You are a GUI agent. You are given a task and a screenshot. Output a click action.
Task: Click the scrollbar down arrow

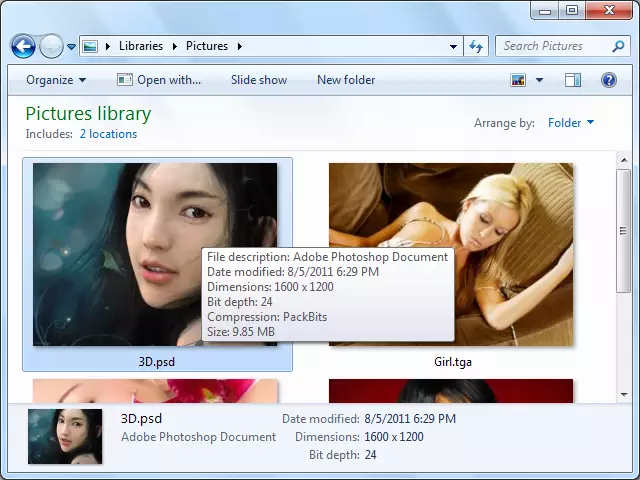(624, 394)
